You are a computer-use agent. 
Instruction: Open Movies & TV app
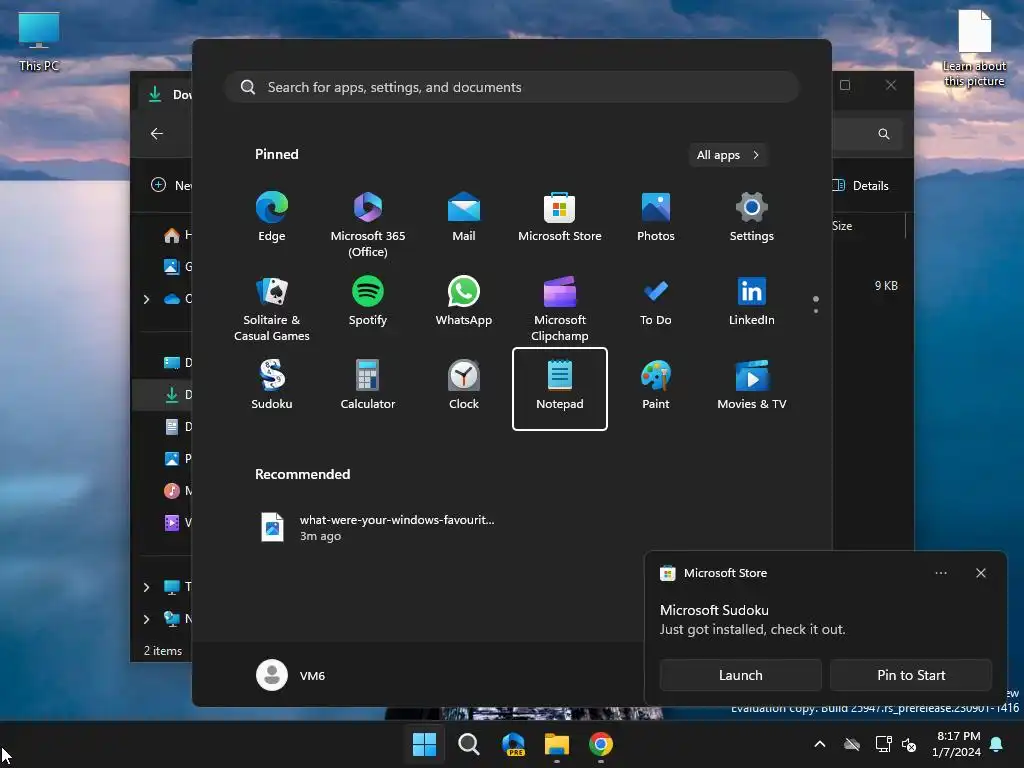tap(752, 385)
